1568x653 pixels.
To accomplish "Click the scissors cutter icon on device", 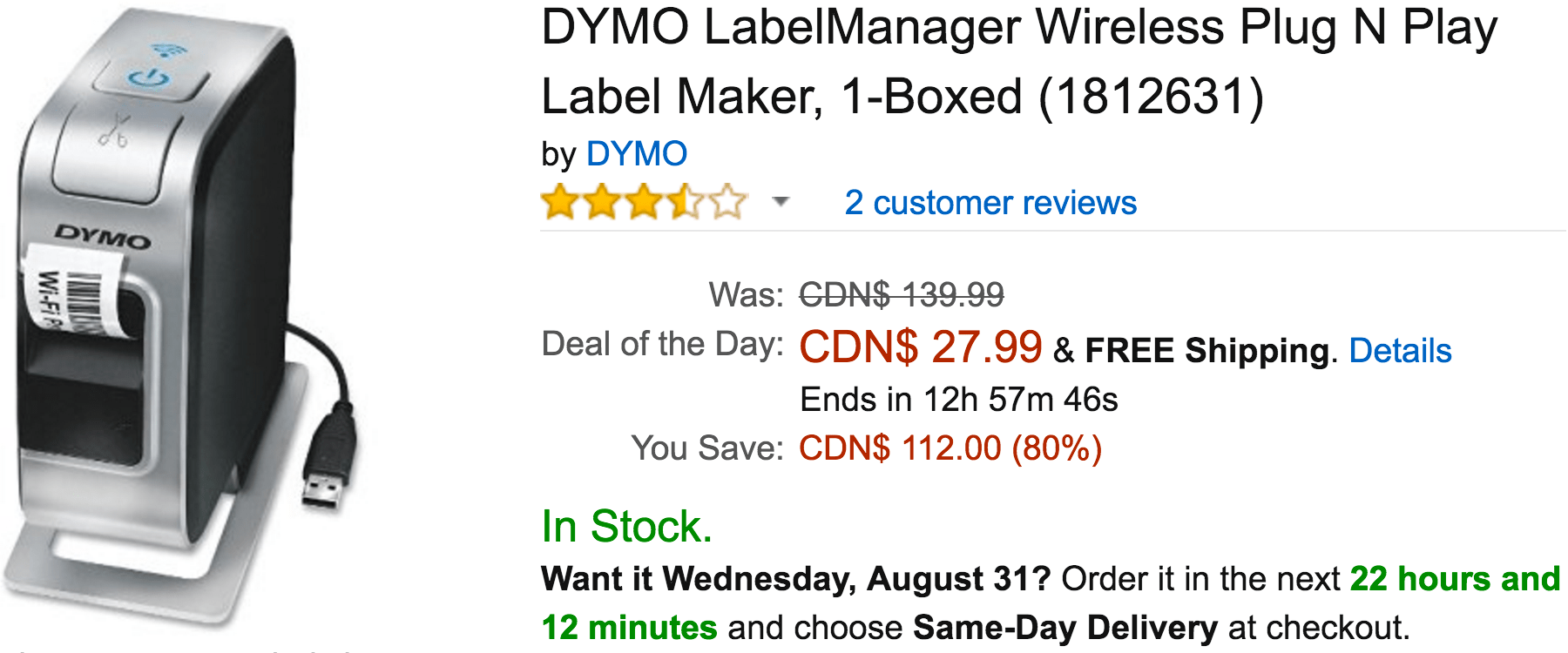I will [114, 131].
